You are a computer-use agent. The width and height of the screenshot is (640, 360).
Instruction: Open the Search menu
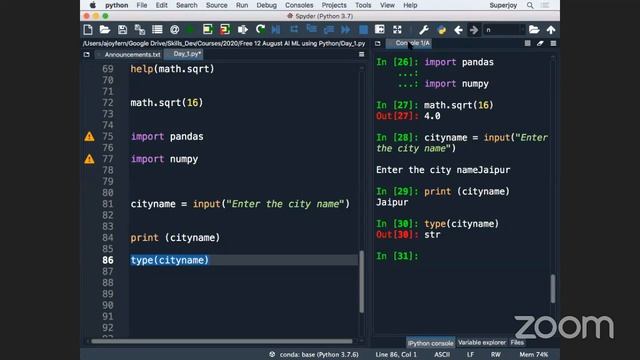tap(187, 5)
